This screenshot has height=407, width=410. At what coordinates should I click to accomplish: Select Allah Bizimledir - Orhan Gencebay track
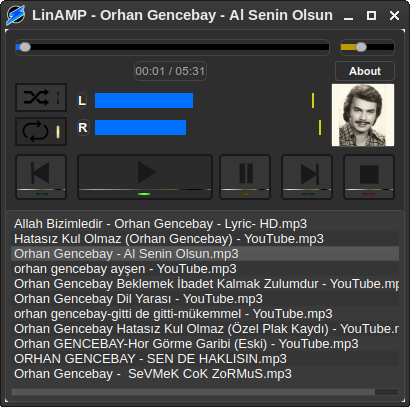click(205, 224)
